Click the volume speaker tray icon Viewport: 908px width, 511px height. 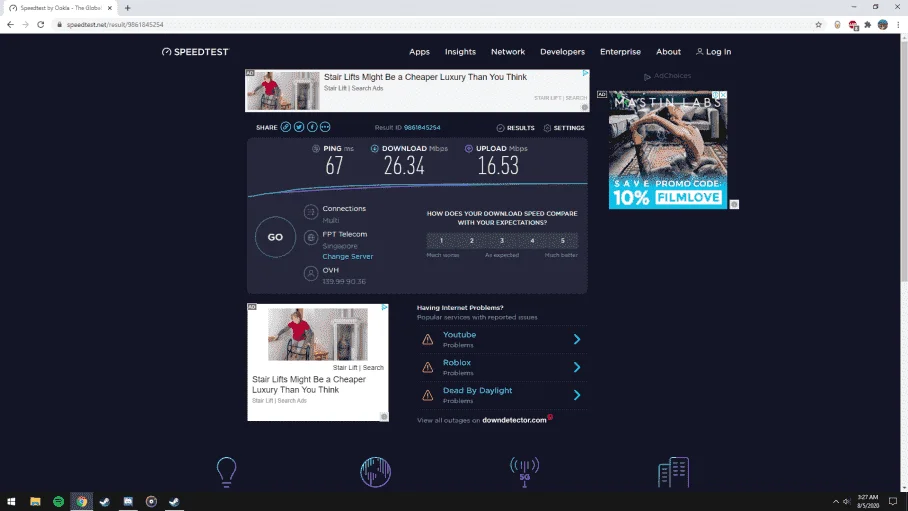(x=846, y=502)
